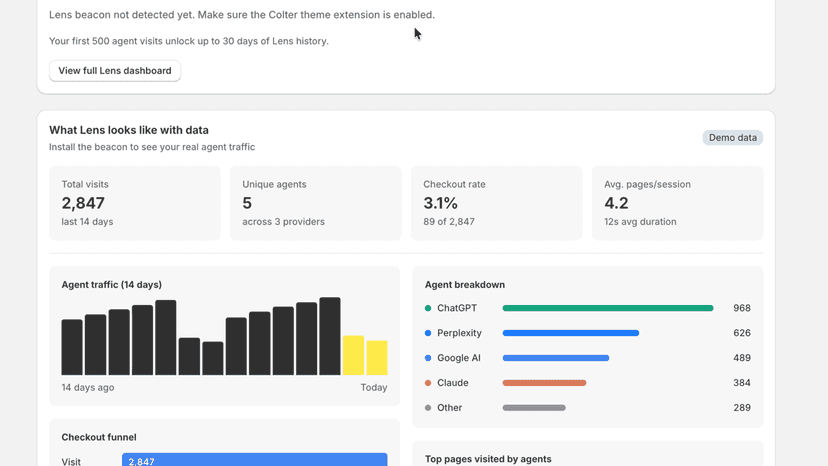The height and width of the screenshot is (466, 828).
Task: Click the blue Visit funnel bar
Action: click(255, 460)
